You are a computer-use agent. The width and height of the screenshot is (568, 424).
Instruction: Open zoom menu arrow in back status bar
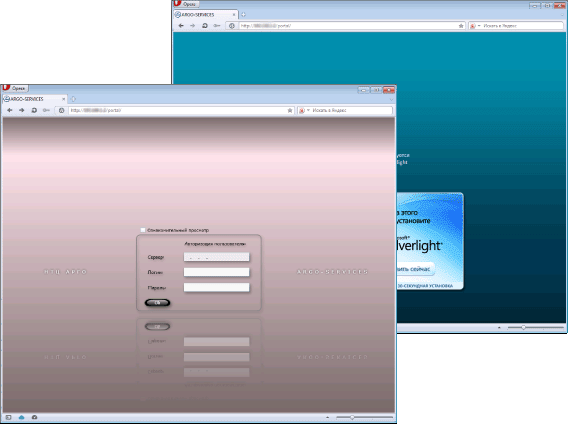[x=499, y=328]
